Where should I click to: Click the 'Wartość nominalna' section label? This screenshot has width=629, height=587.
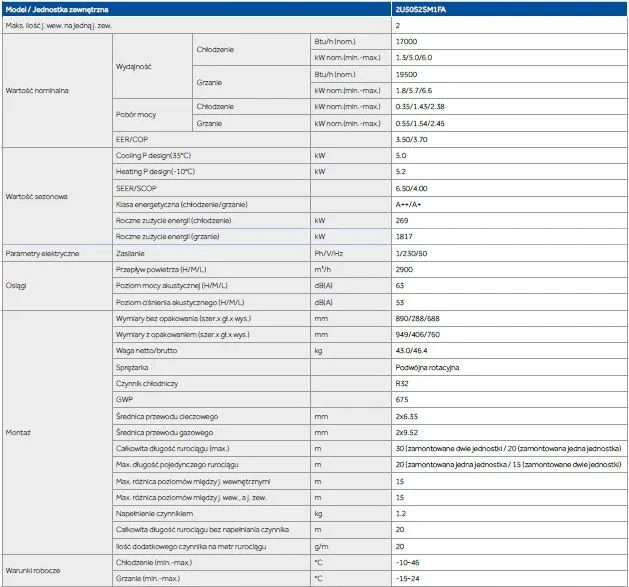[37, 91]
